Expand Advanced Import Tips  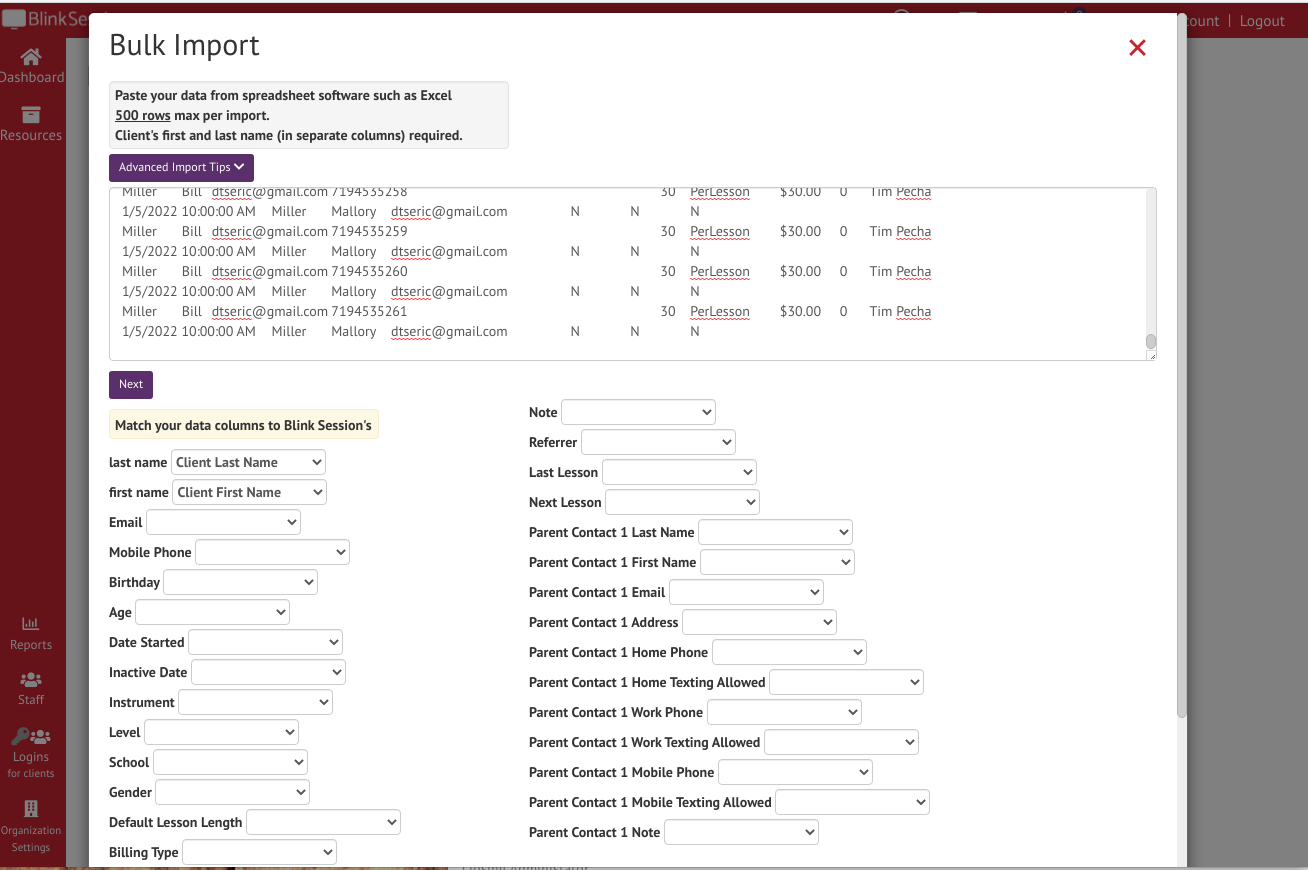click(x=181, y=167)
